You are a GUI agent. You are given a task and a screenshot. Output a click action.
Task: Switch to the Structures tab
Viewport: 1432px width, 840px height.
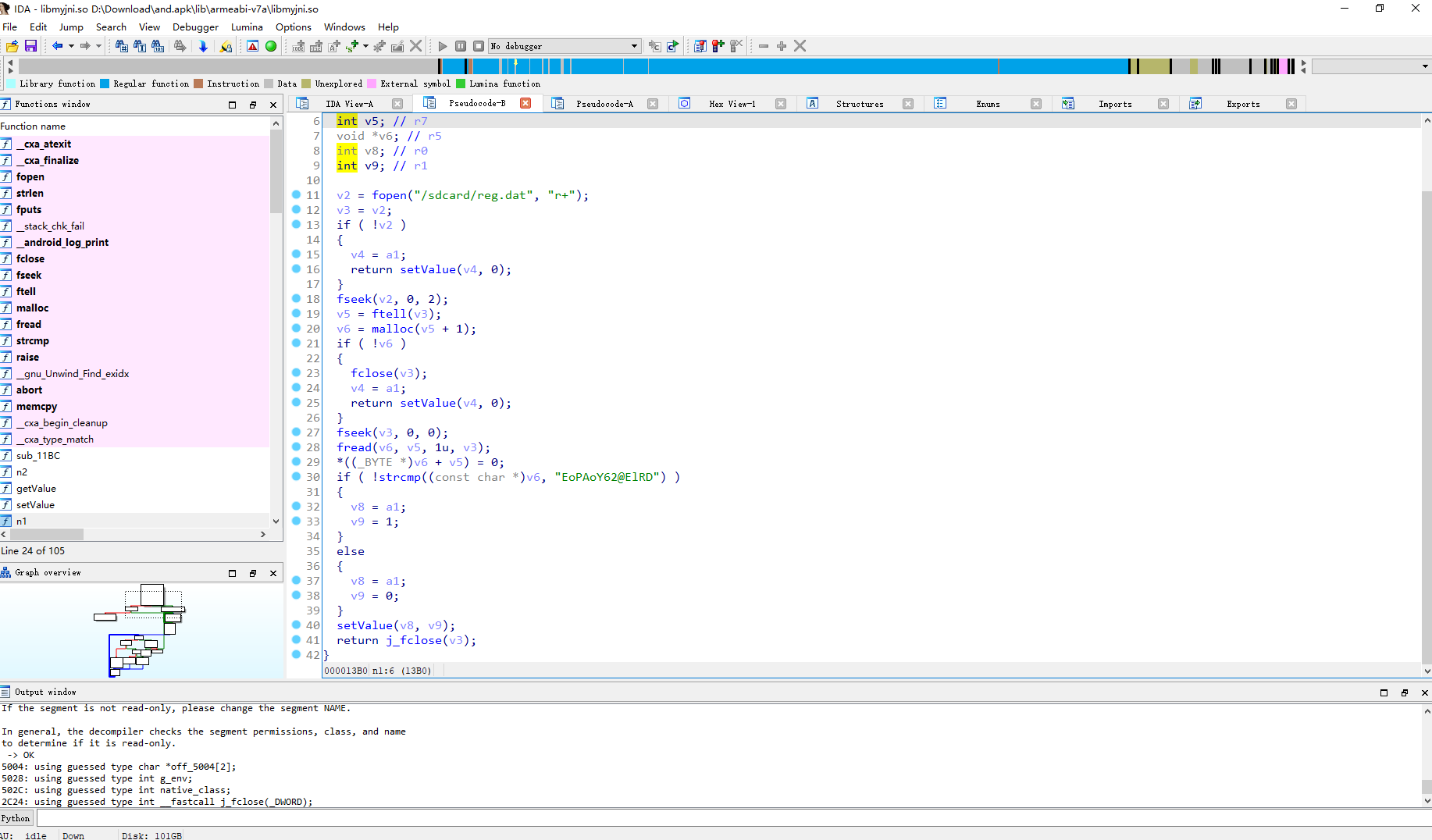click(x=860, y=104)
